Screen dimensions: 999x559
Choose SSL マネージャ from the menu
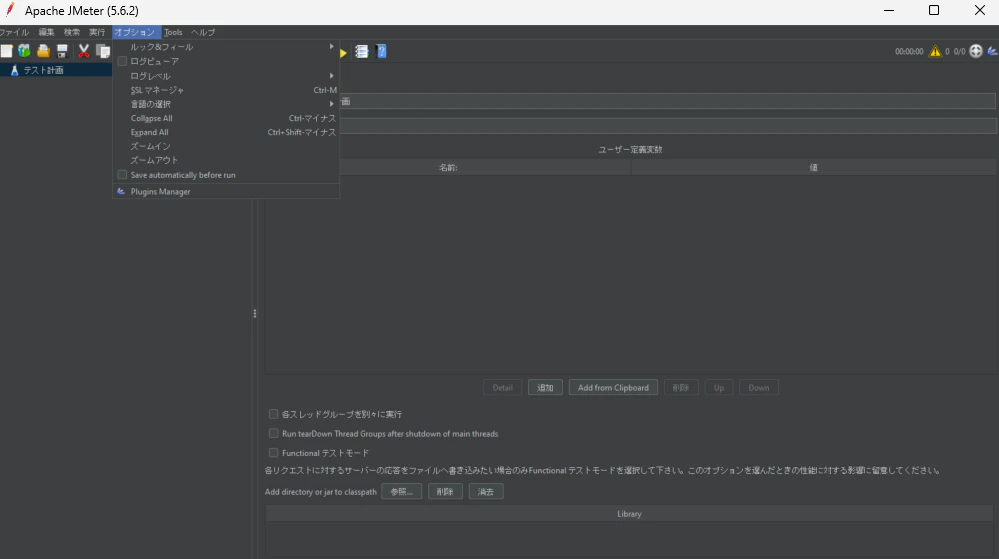point(226,90)
